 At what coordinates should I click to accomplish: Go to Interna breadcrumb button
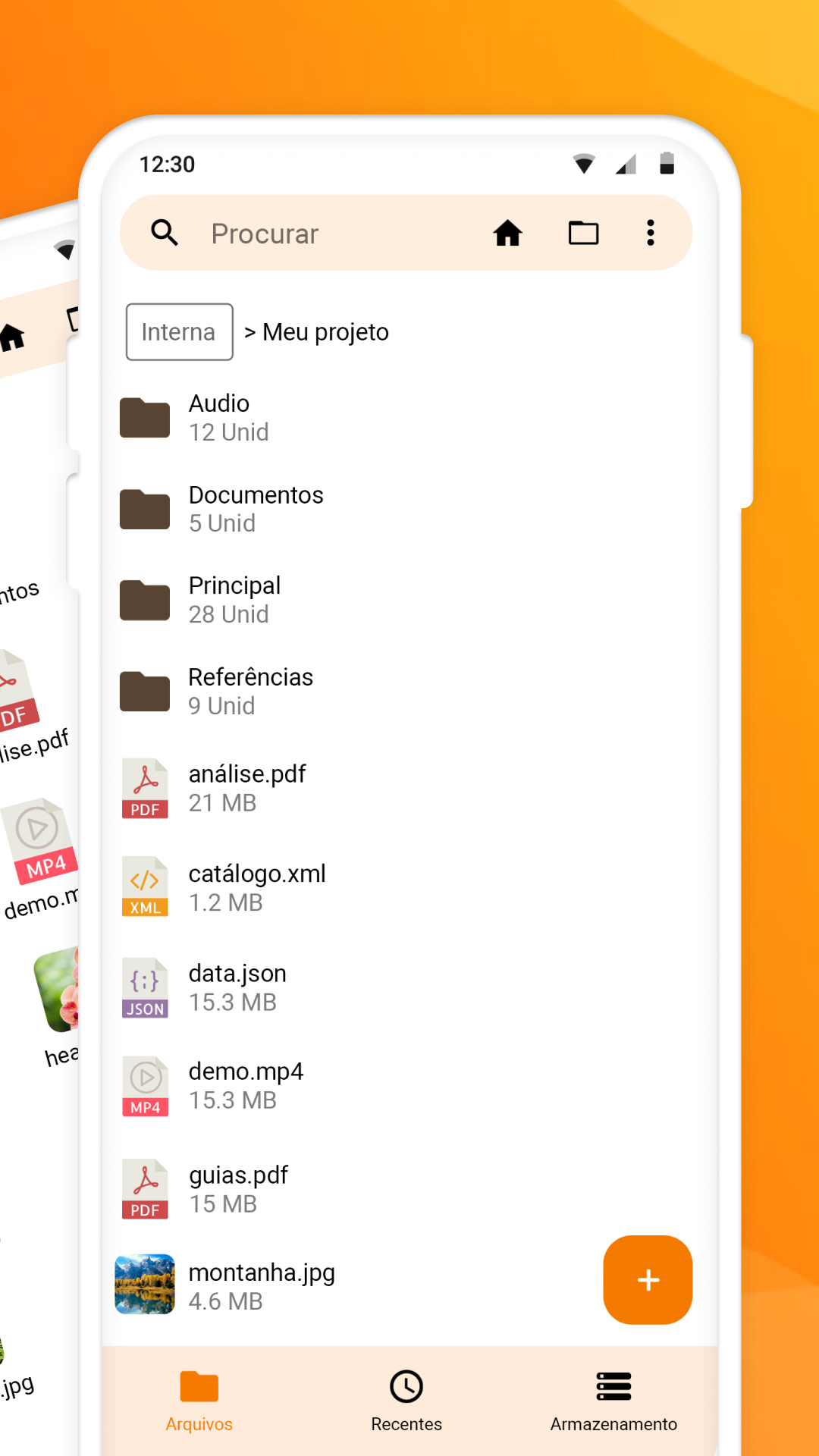(180, 332)
